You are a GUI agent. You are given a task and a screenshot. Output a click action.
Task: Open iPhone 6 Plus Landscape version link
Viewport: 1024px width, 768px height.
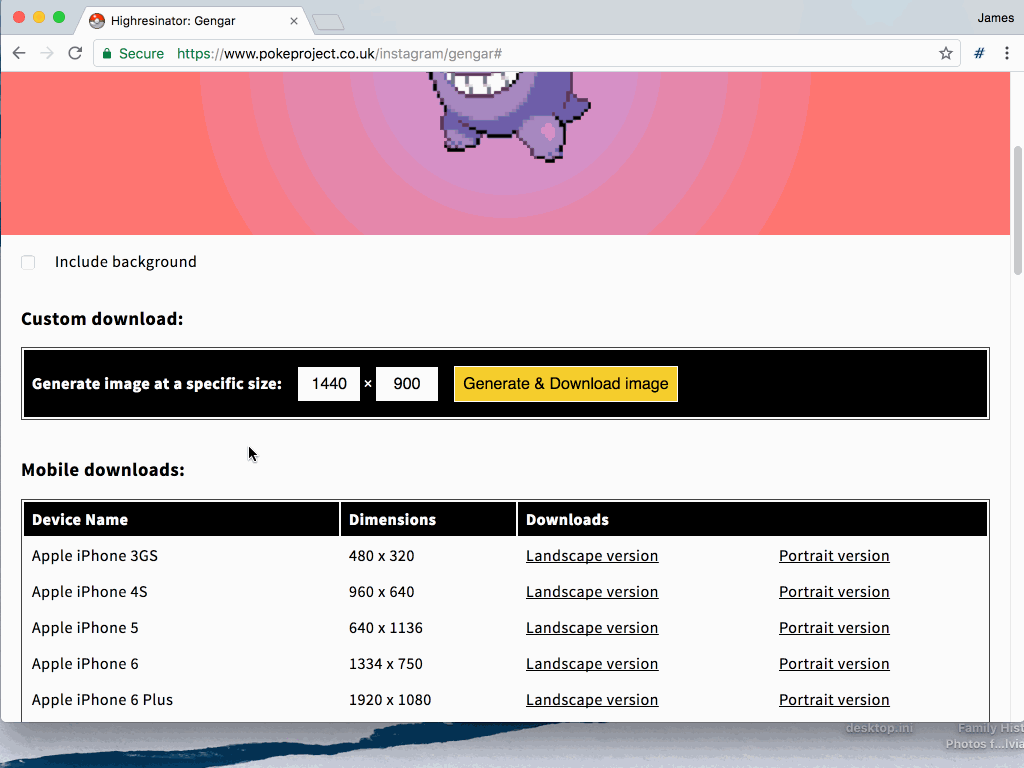(x=592, y=699)
